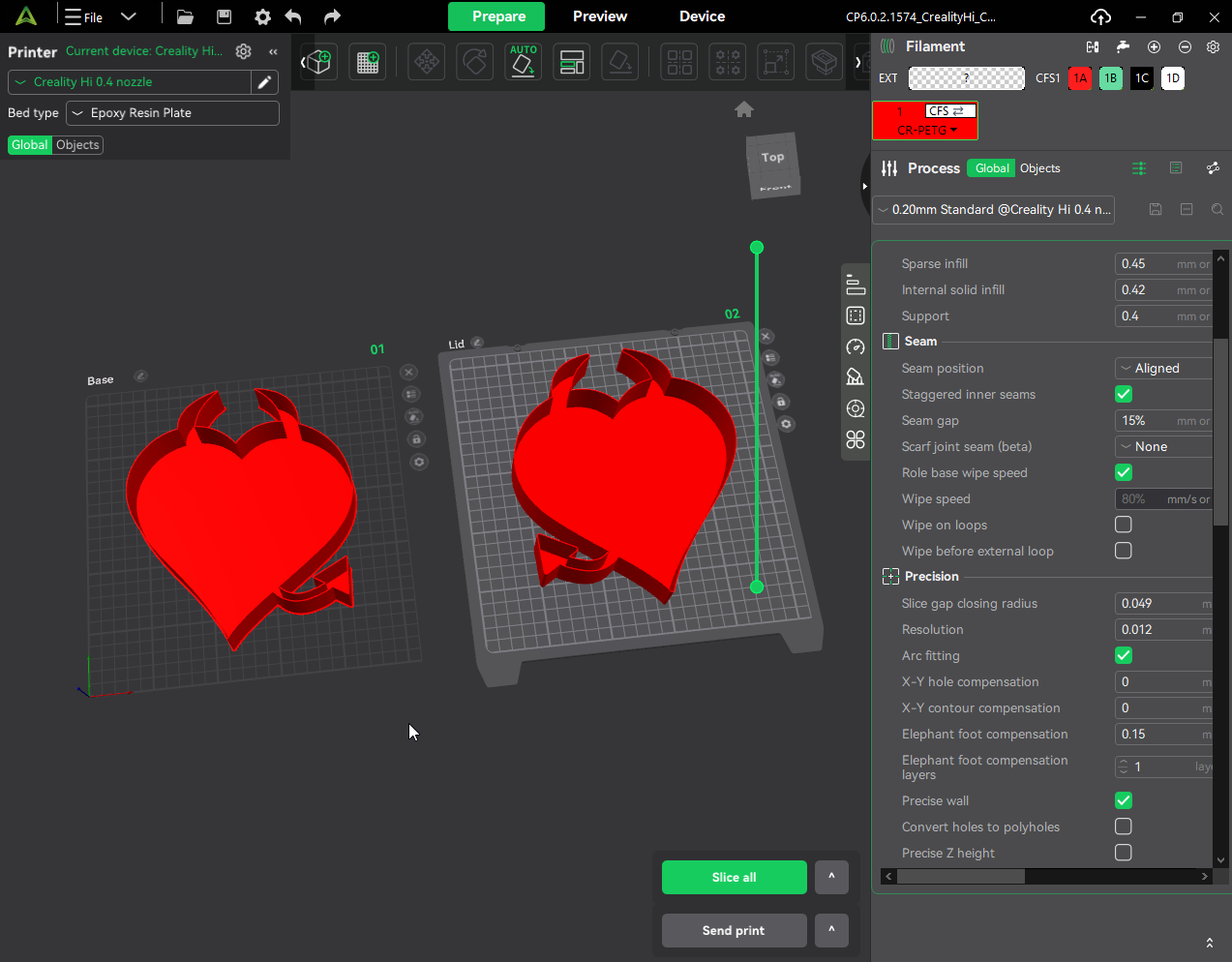Click the home view icon above cube
Screen dimensions: 1232x962
(743, 109)
